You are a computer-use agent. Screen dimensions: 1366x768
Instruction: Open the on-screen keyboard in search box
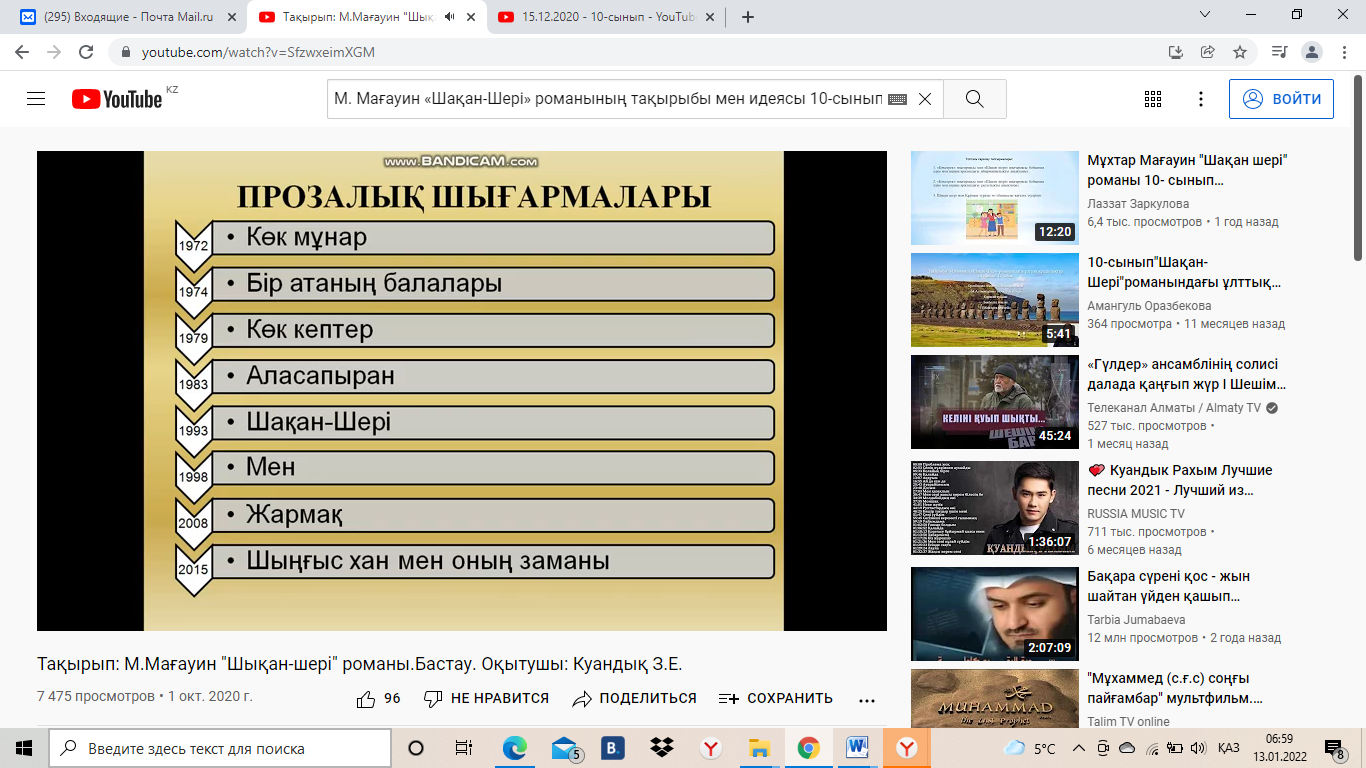[897, 99]
